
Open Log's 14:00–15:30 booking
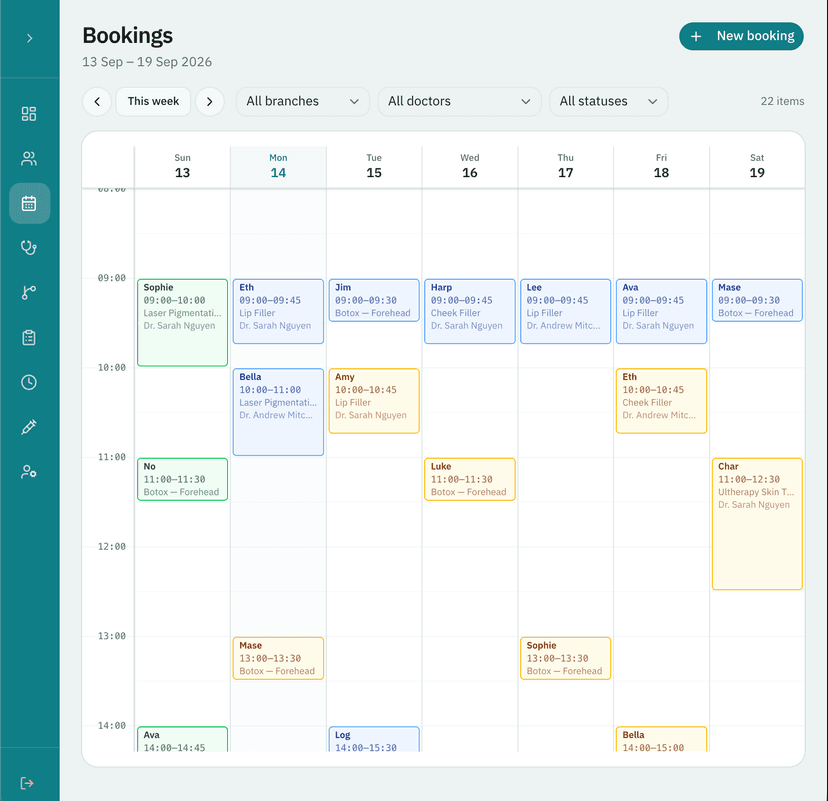[374, 739]
